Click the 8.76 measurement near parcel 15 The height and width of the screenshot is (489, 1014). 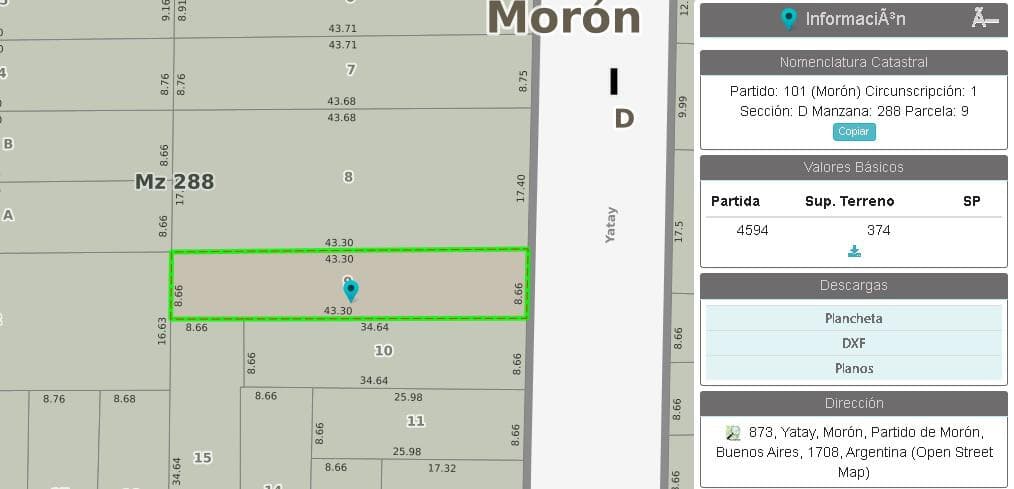click(54, 399)
